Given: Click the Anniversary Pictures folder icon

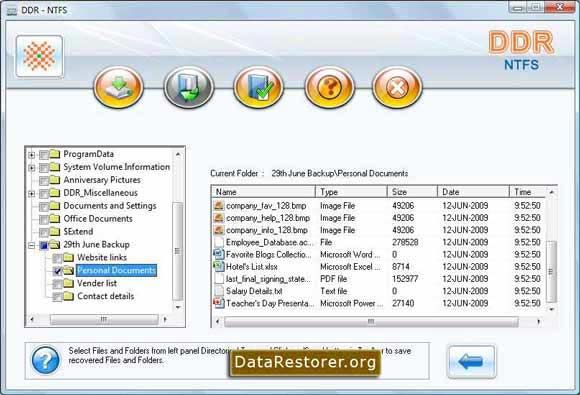Looking at the screenshot, I should 55,180.
